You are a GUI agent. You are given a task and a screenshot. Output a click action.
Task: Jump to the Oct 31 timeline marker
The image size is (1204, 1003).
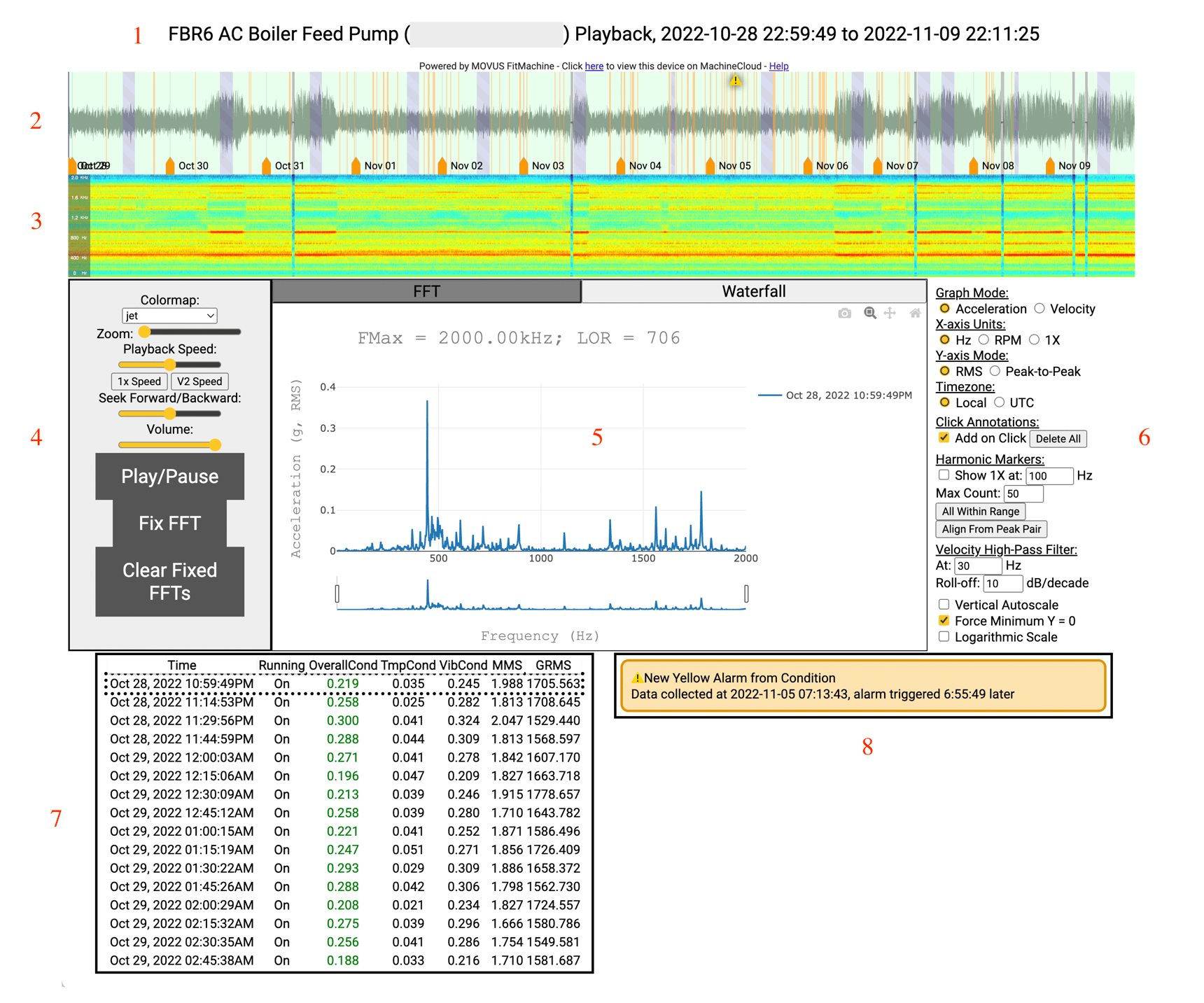coord(267,166)
